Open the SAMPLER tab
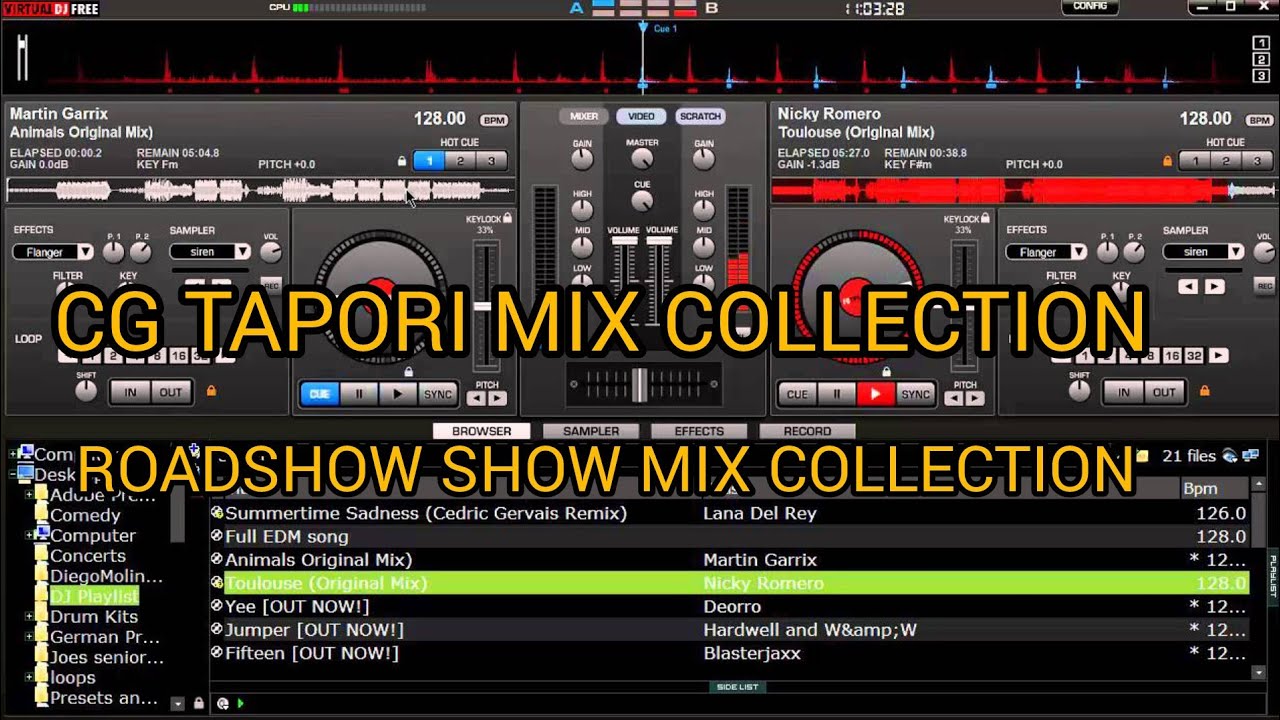Image resolution: width=1280 pixels, height=720 pixels. pos(591,431)
